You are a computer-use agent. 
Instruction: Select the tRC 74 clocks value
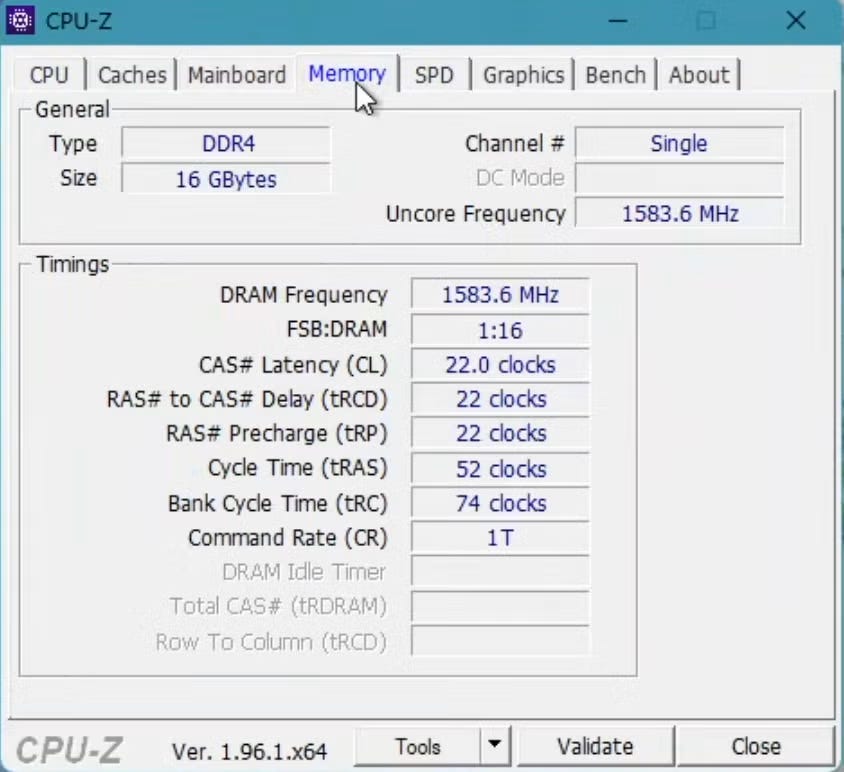point(500,503)
